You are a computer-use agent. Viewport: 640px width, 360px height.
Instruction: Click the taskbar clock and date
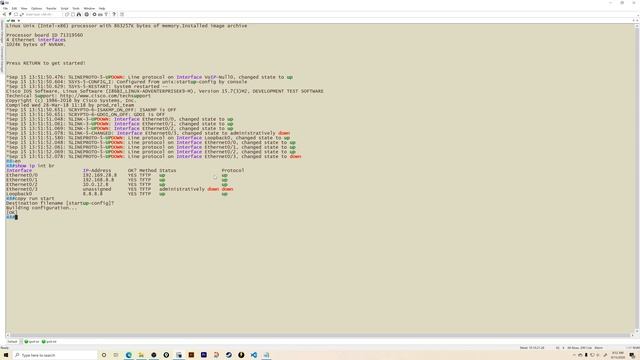[x=618, y=355]
